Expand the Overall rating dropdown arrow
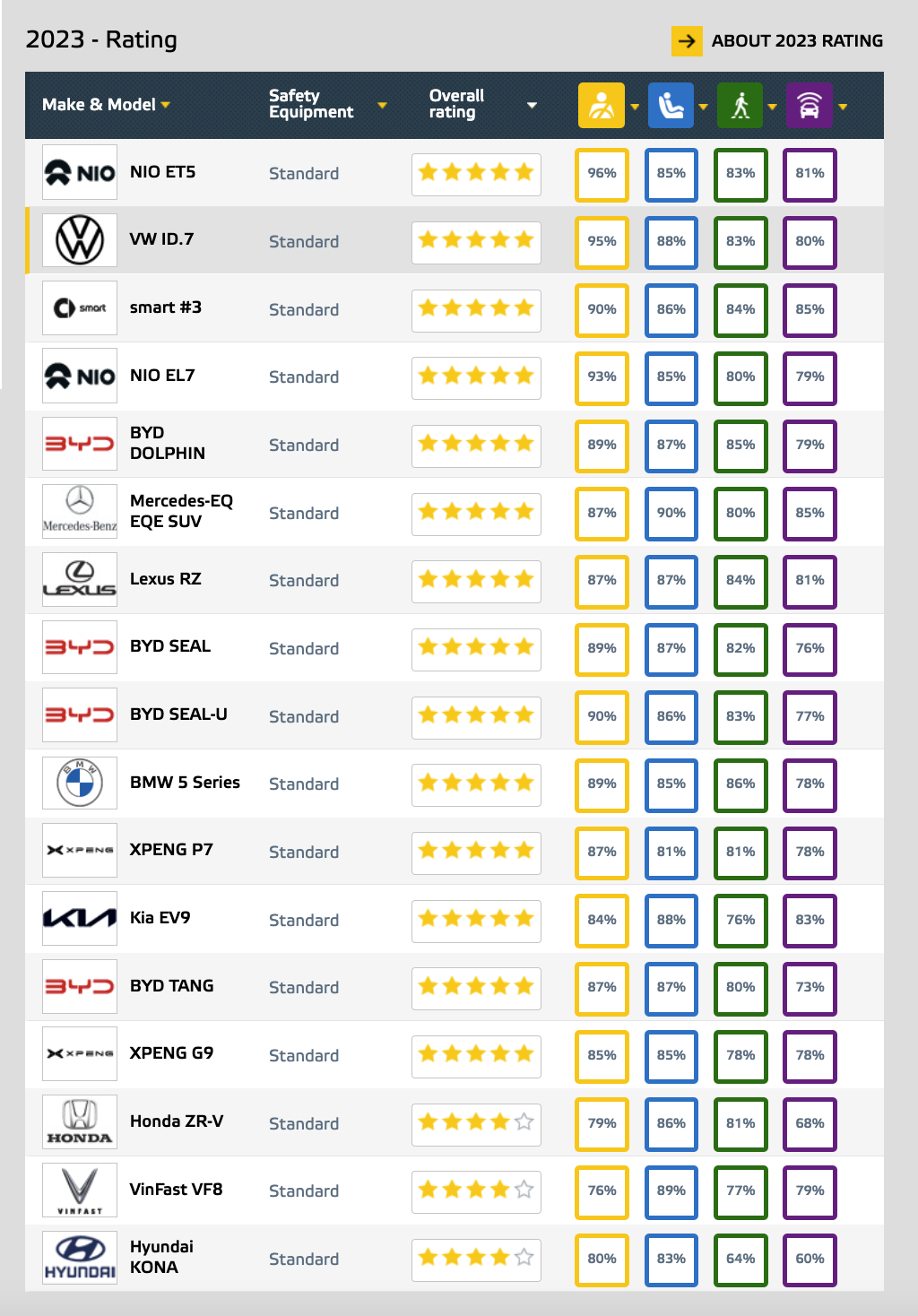The width and height of the screenshot is (918, 1316). point(532,105)
